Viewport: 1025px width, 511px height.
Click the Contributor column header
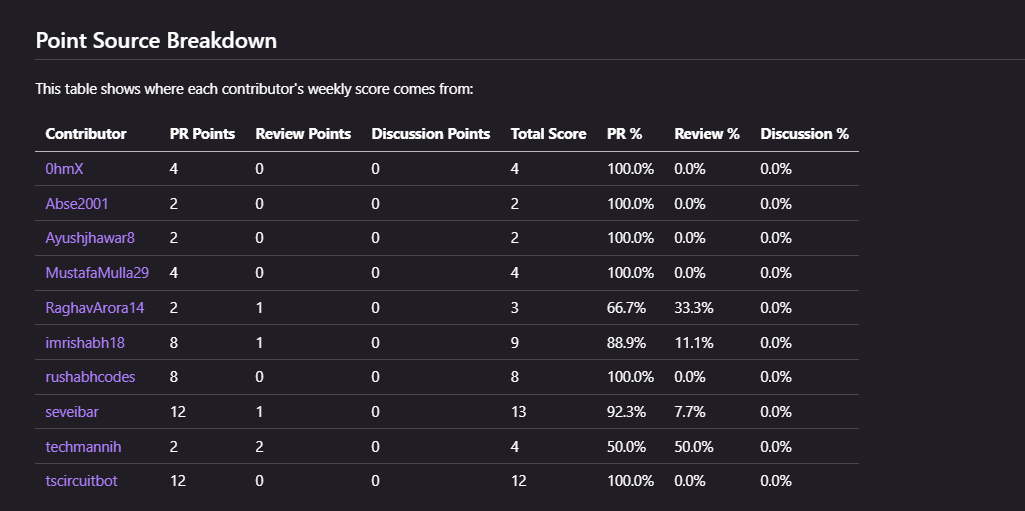click(86, 134)
